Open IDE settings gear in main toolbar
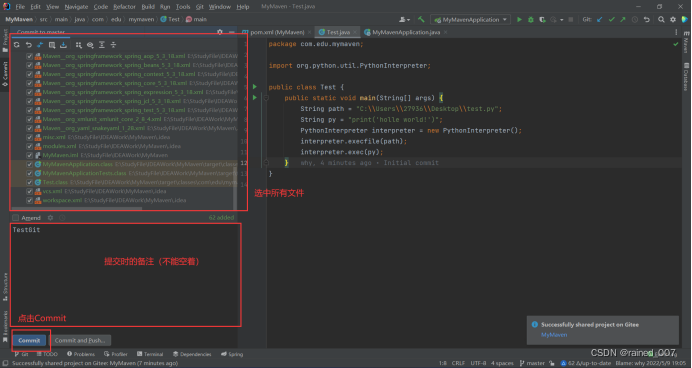Image resolution: width=692 pixels, height=368 pixels. 673,19
